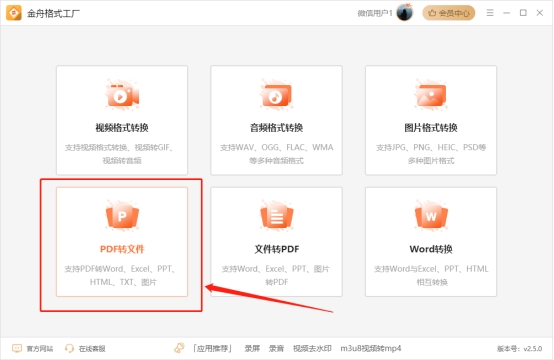554x360 pixels.
Task: Click the 版本号 v2.5.0 text
Action: point(519,349)
